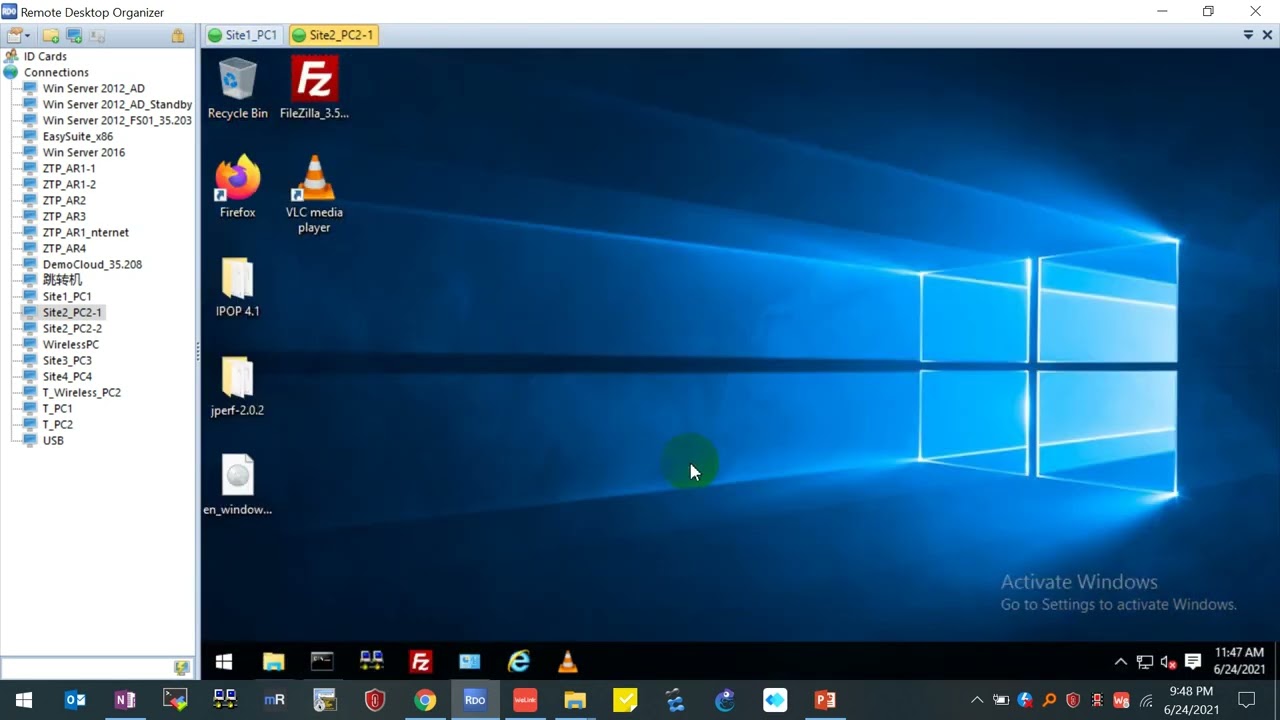This screenshot has width=1280, height=720.
Task: Select Win Server 2012_AD_Standby connection
Action: pyautogui.click(x=117, y=105)
